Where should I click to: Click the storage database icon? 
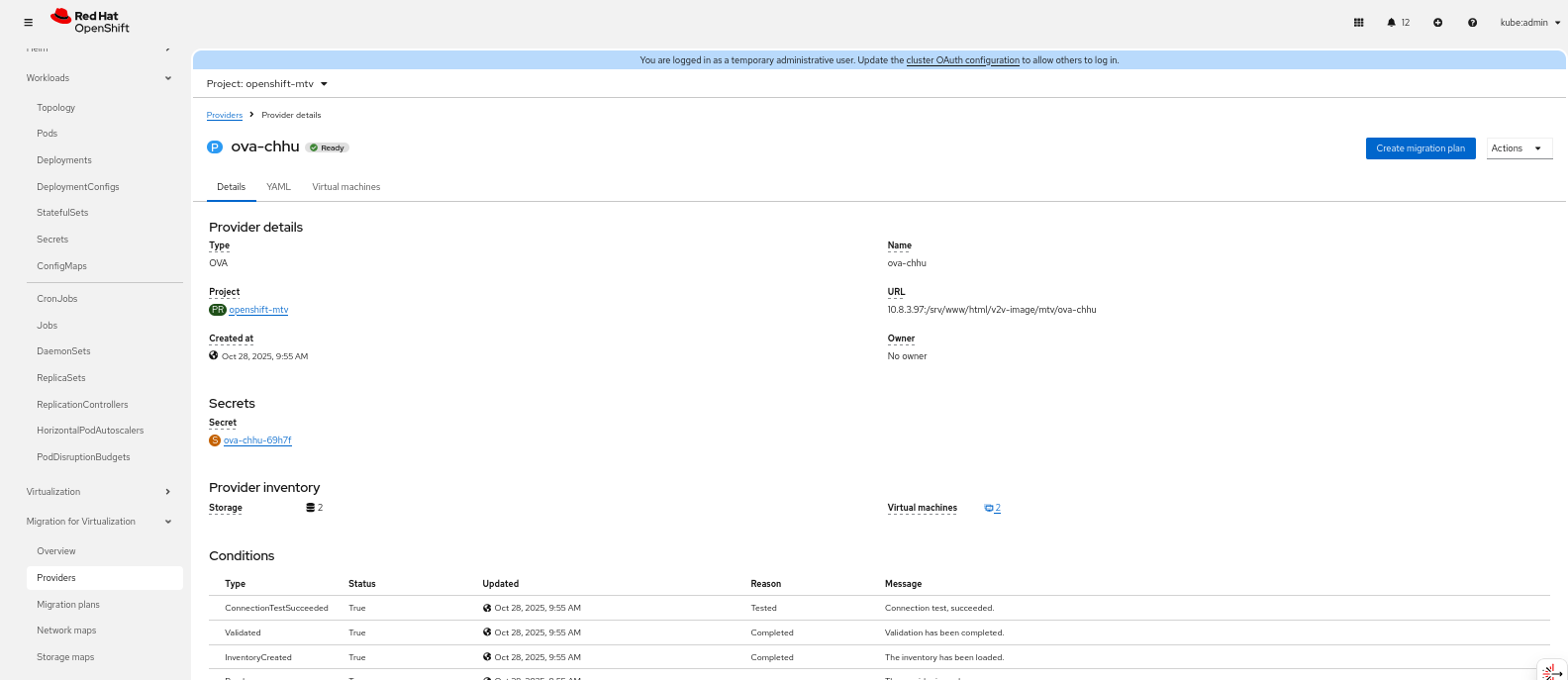point(310,508)
